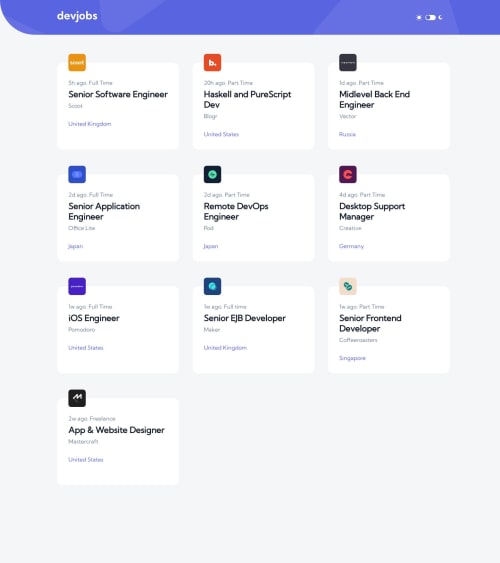Click 'Office Lite' company name text
The image size is (500, 563).
(x=81, y=228)
